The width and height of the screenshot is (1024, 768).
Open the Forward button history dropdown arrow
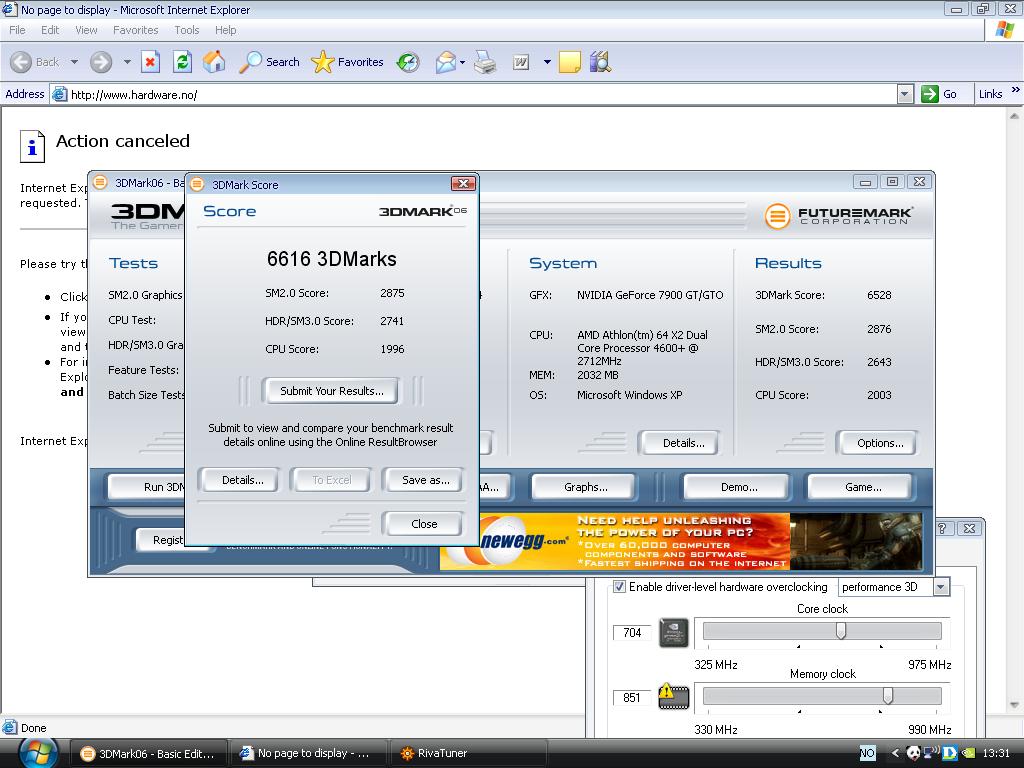click(x=127, y=62)
